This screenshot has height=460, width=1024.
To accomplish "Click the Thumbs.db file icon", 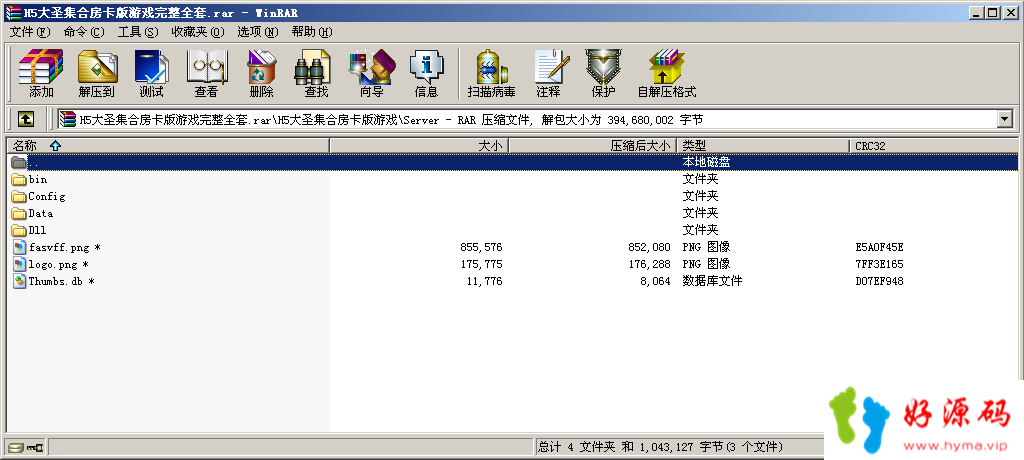I will 19,281.
